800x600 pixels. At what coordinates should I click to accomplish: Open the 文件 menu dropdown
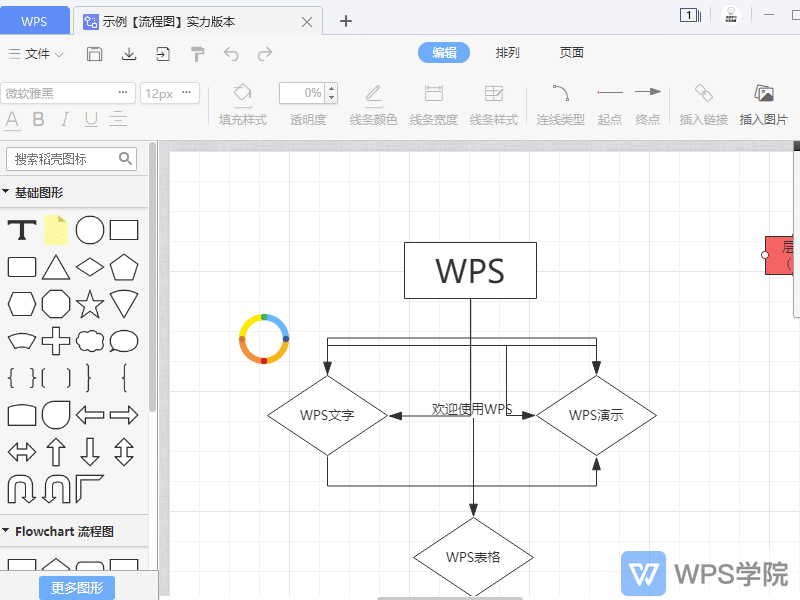click(36, 54)
